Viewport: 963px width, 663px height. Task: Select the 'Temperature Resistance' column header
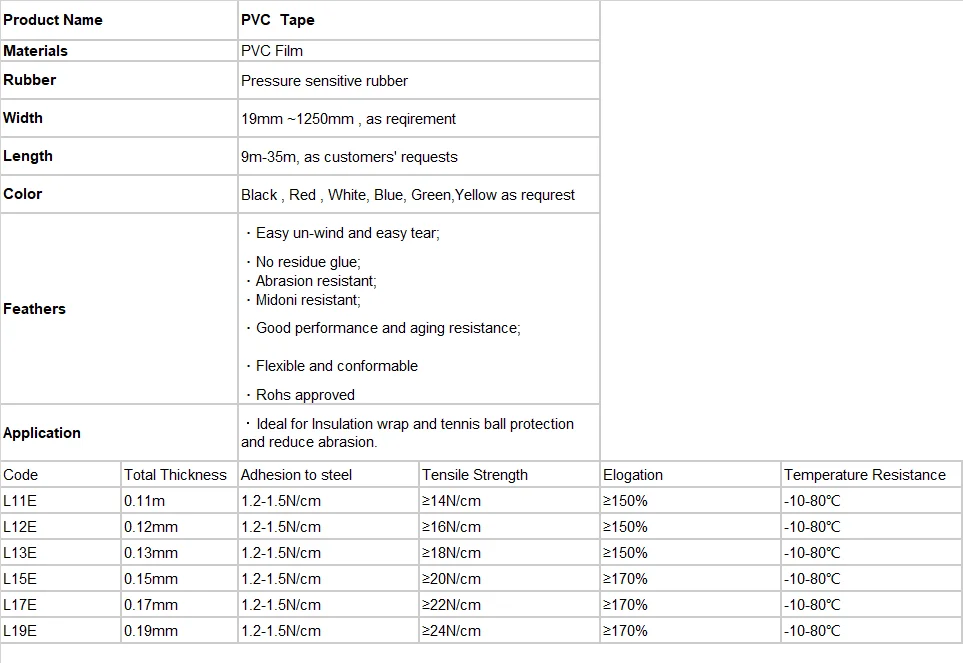(x=864, y=475)
